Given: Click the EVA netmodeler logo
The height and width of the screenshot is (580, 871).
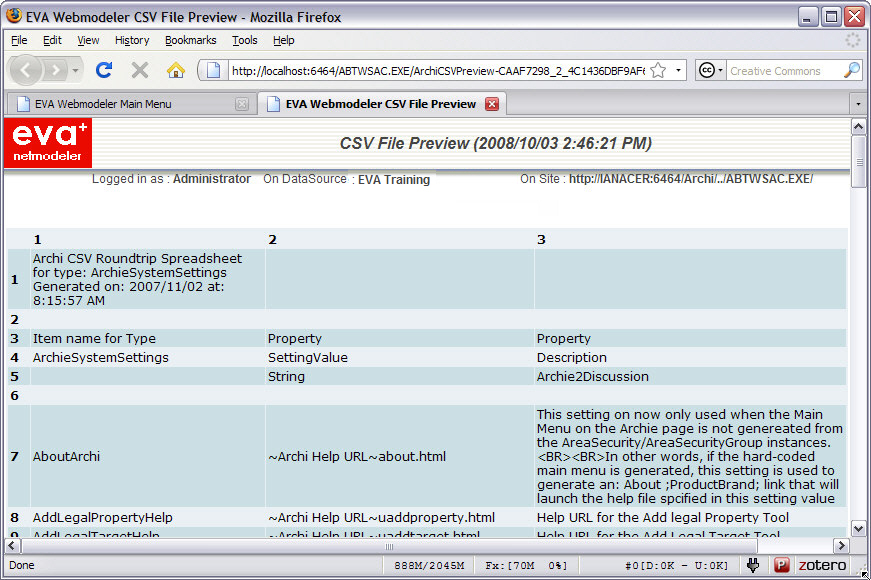Looking at the screenshot, I should tap(49, 143).
